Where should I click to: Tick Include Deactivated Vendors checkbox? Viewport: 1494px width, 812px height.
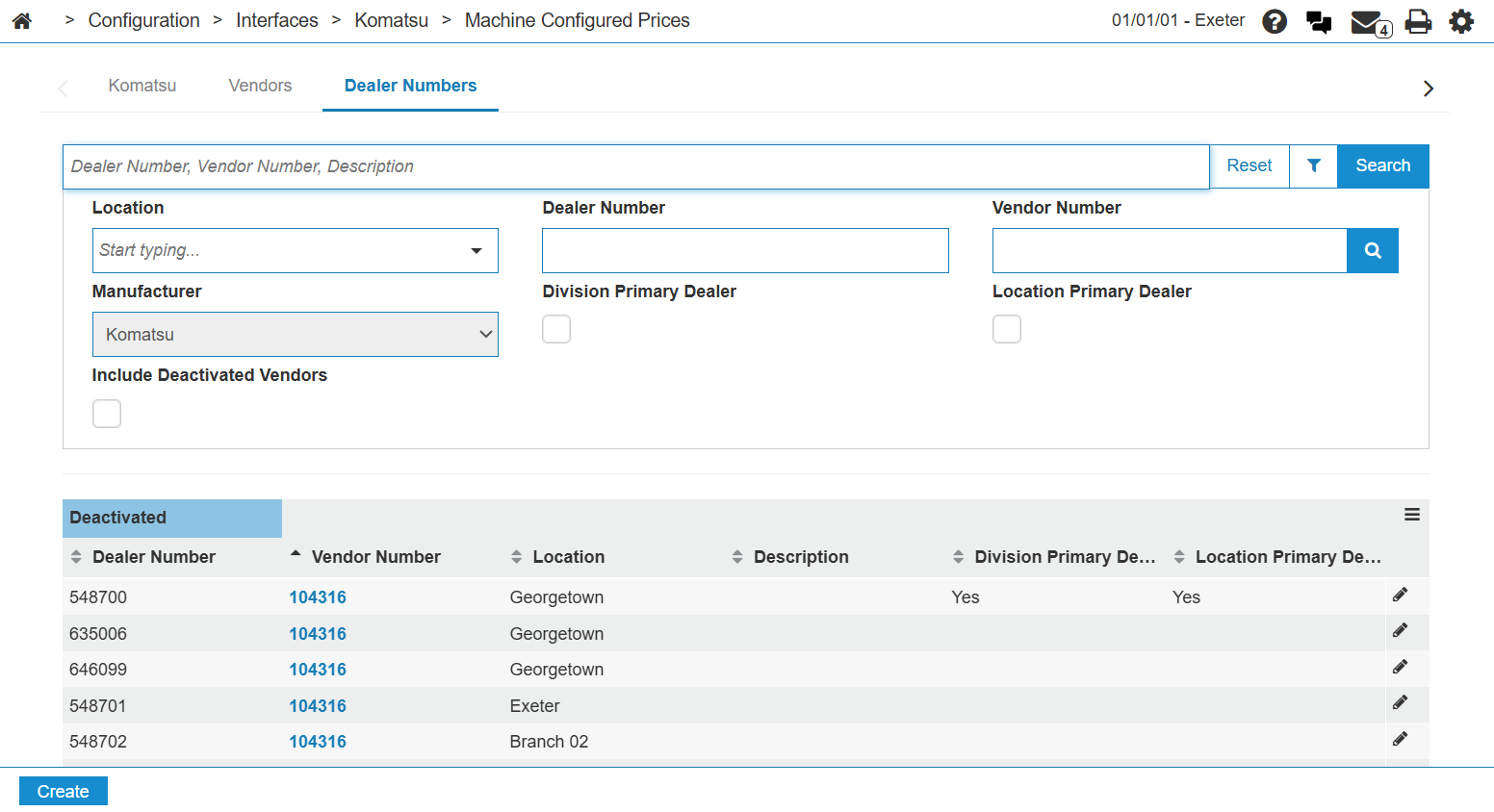point(107,414)
